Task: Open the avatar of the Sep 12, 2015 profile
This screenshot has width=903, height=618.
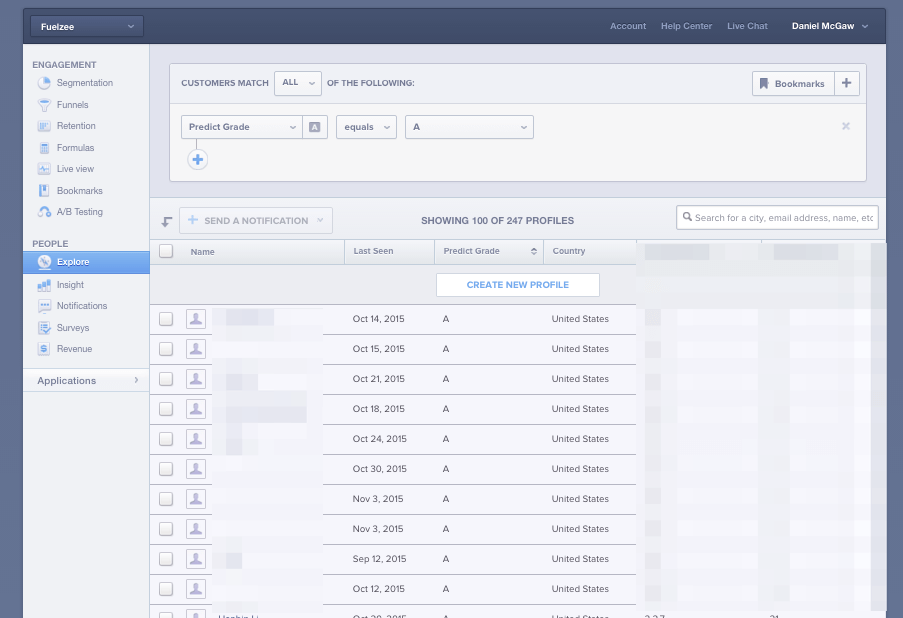Action: [x=196, y=559]
